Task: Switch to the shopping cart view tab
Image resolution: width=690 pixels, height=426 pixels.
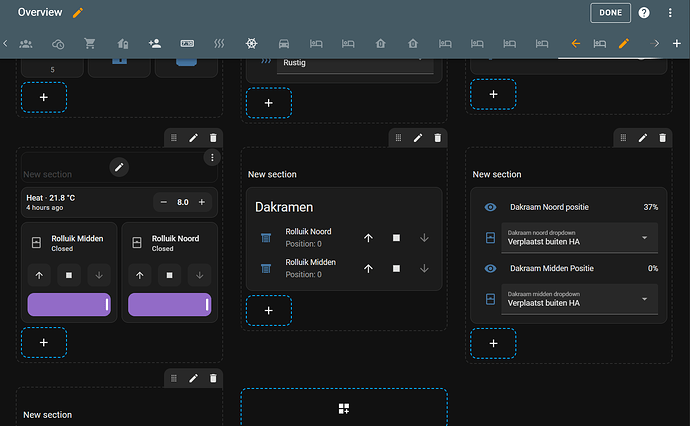Action: point(90,43)
